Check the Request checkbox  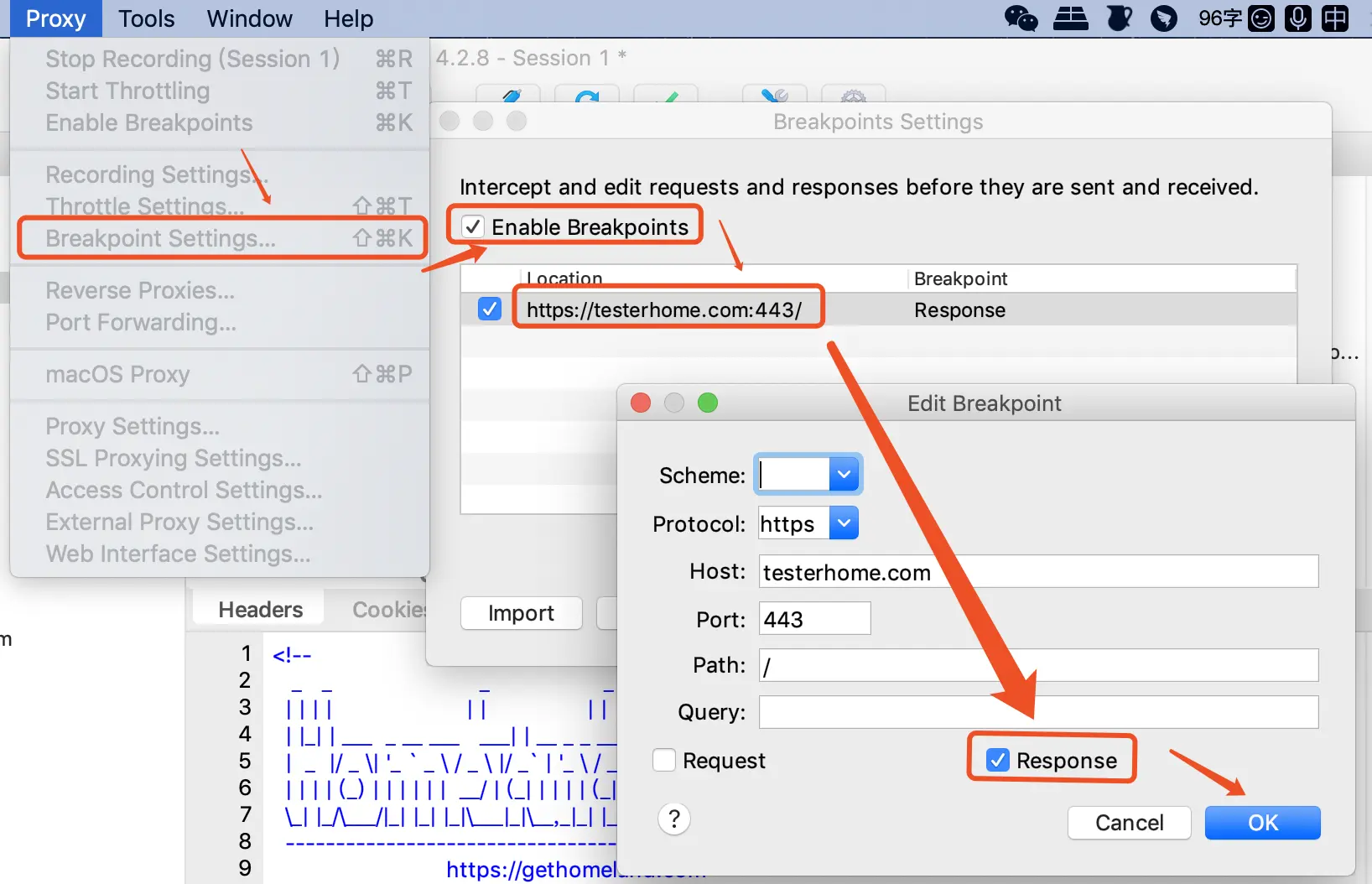tap(664, 760)
